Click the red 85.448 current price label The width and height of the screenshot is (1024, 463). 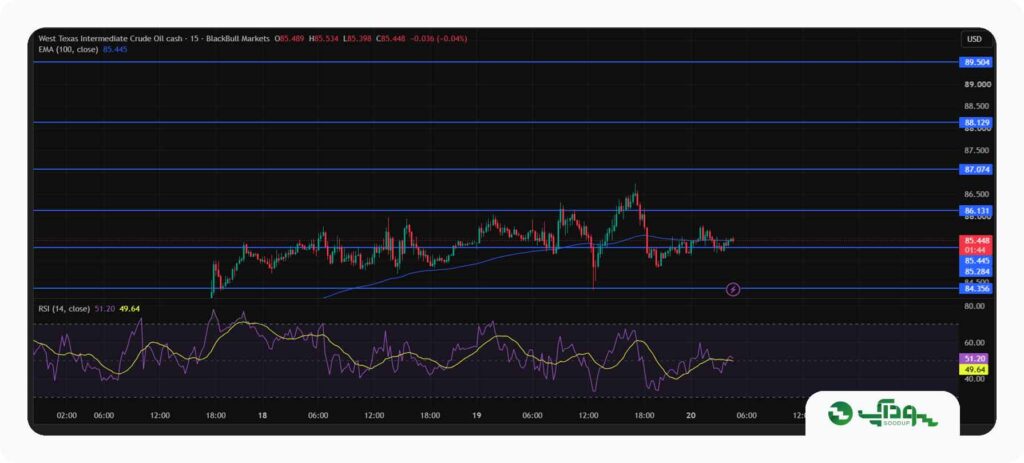coord(976,240)
